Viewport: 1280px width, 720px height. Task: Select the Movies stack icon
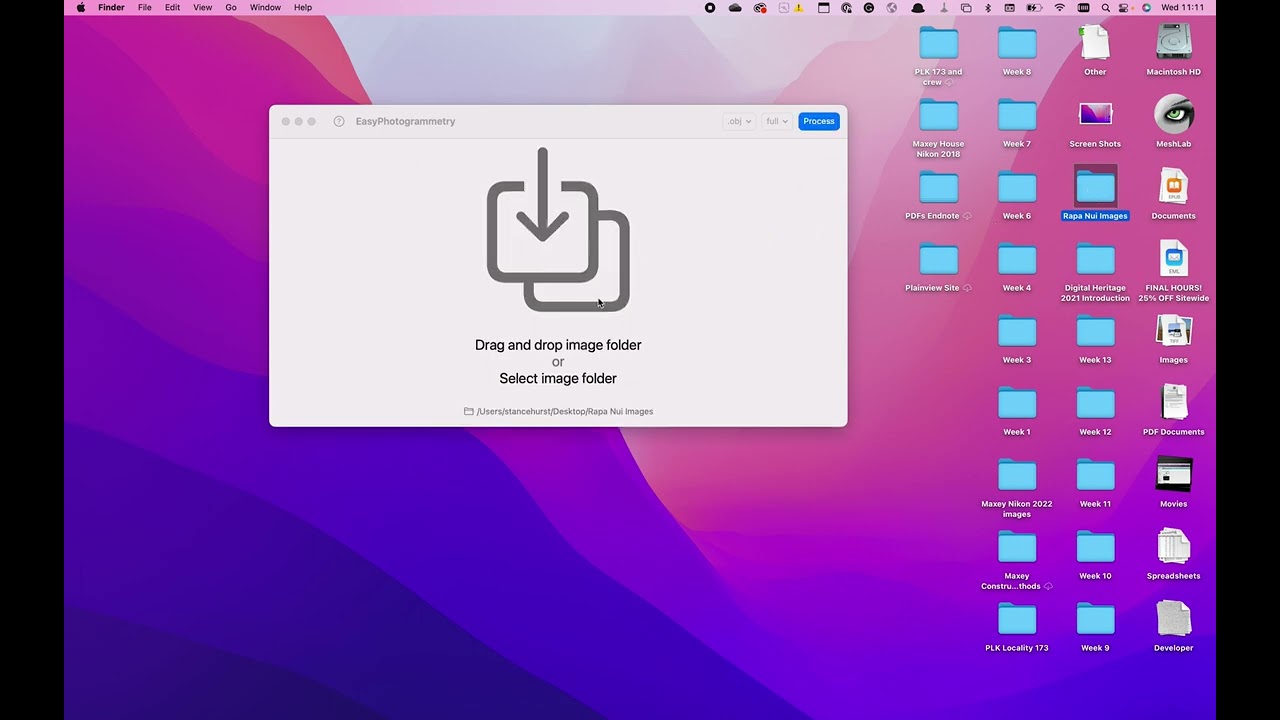1174,474
